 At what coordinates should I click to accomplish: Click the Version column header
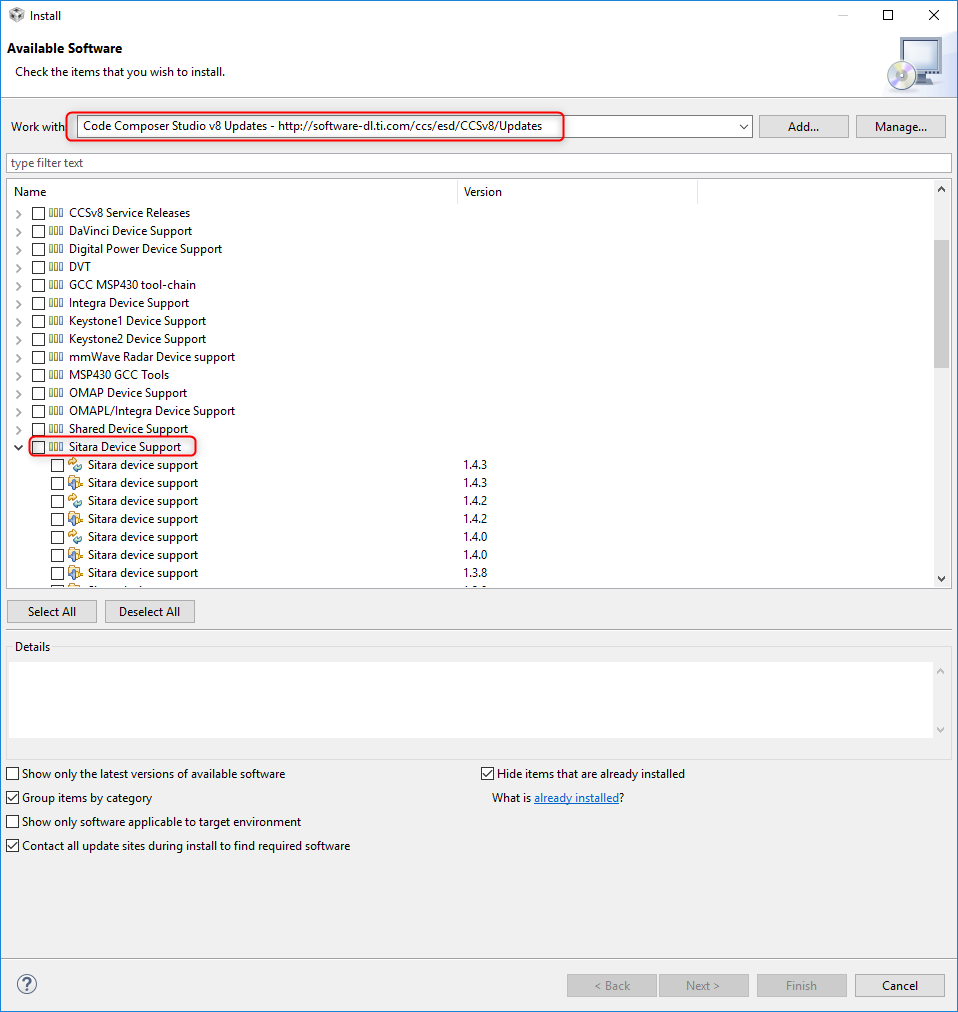[x=578, y=192]
